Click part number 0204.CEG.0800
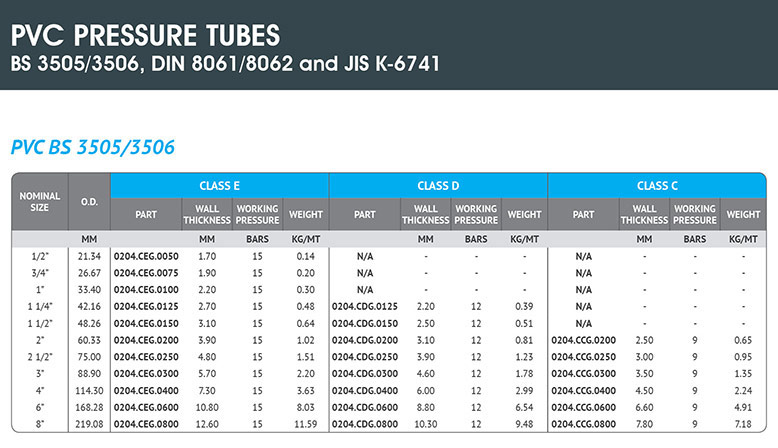 point(146,424)
